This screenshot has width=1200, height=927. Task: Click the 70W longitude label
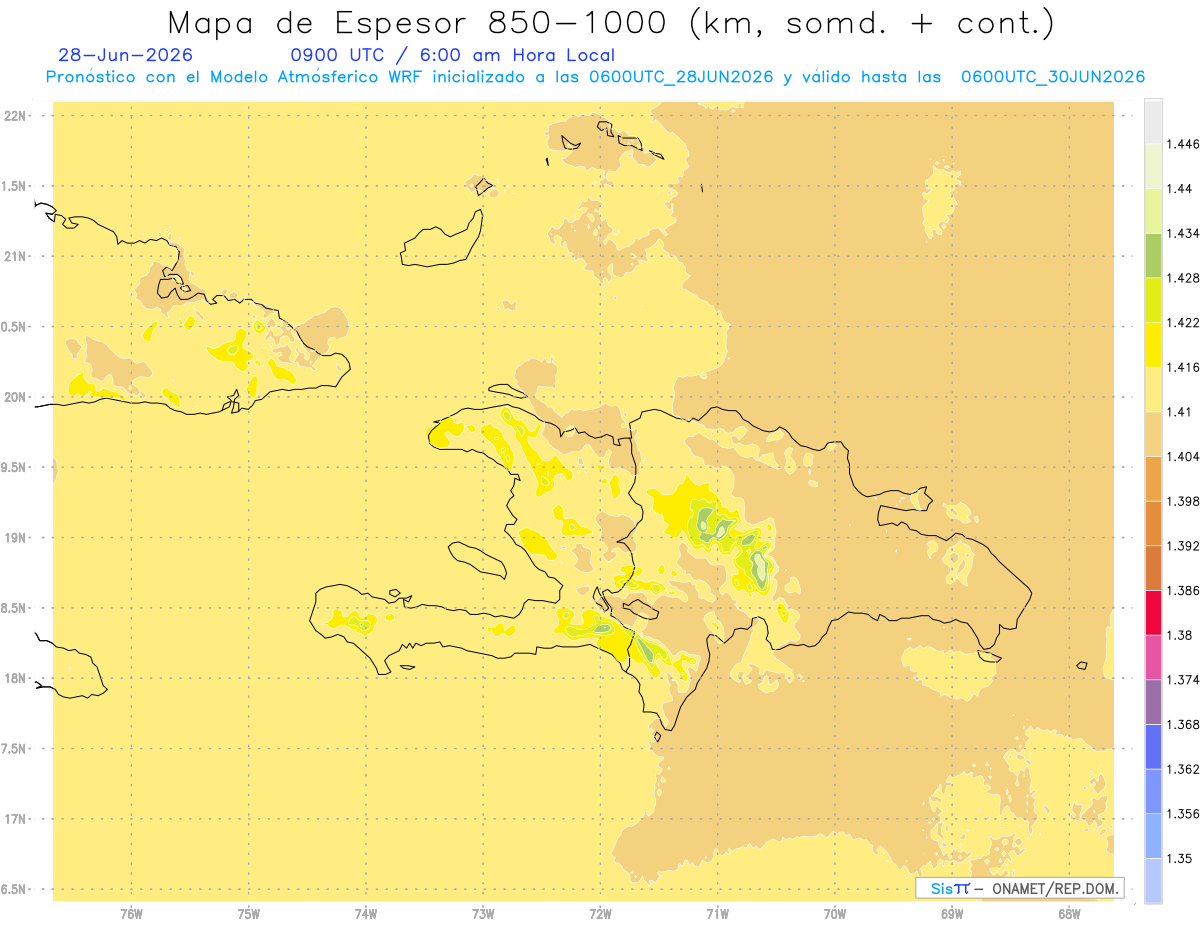pyautogui.click(x=835, y=913)
